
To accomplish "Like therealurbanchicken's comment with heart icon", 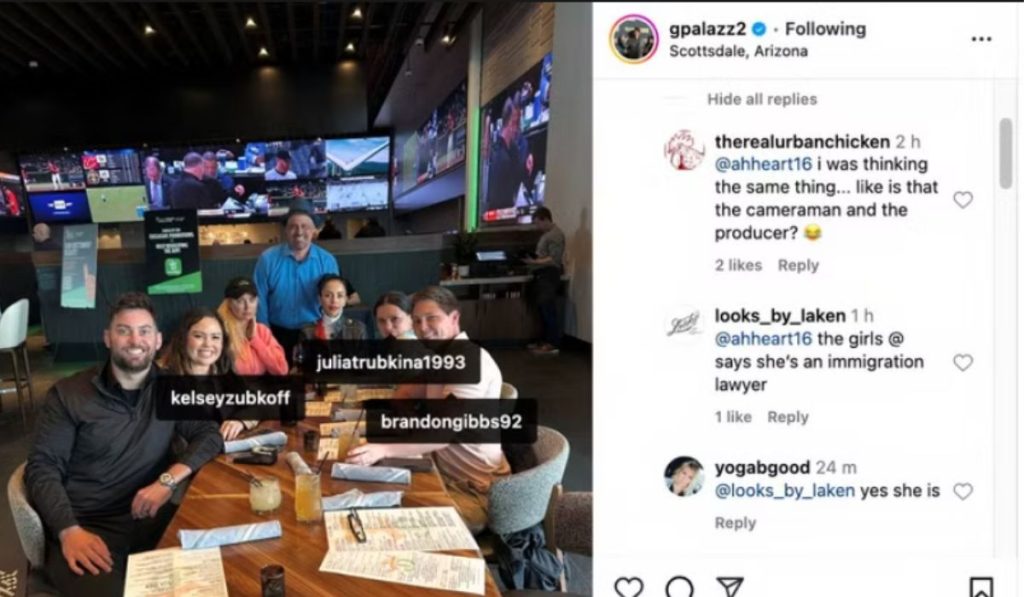I will (963, 200).
